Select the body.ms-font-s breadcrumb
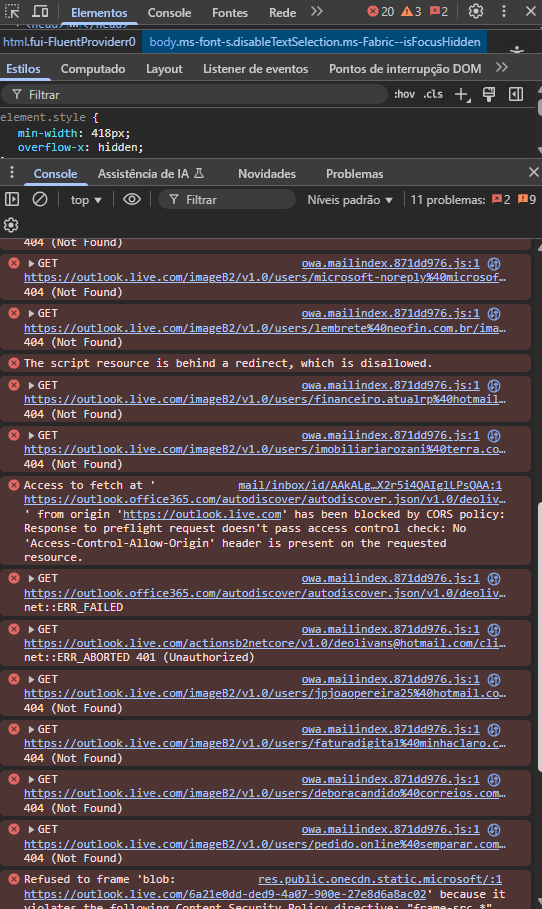 [315, 42]
